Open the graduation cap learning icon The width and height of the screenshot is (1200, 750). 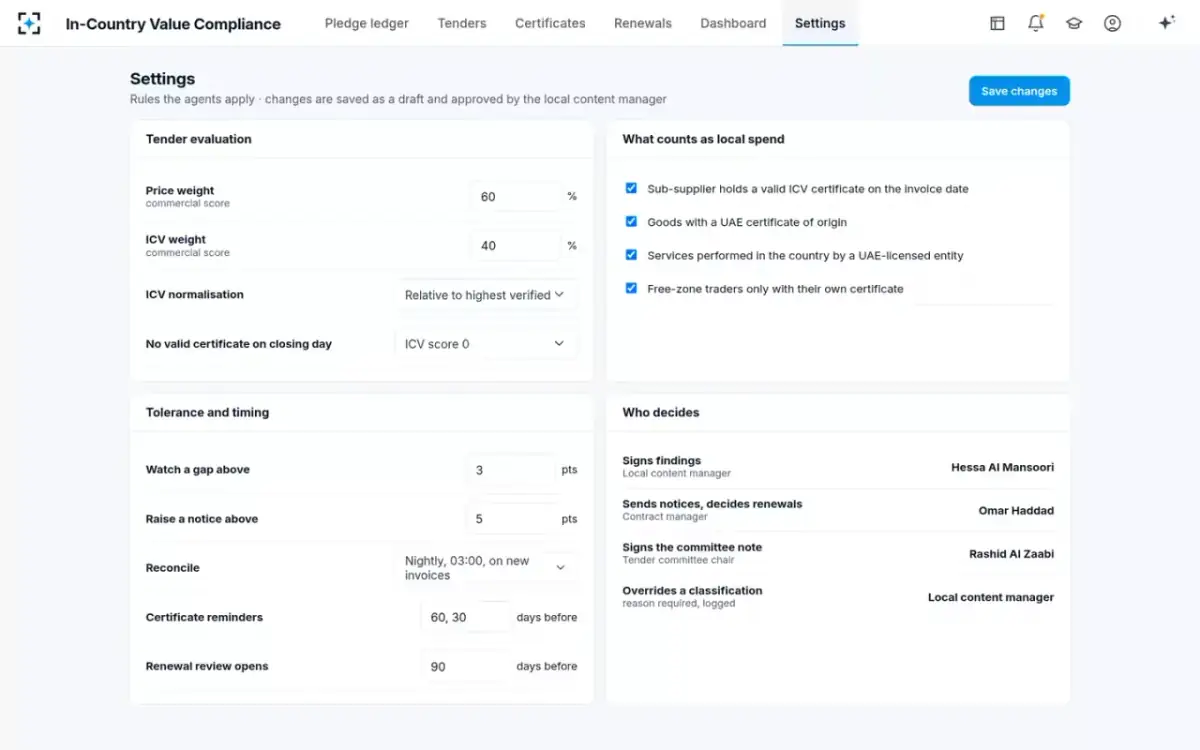(1074, 23)
